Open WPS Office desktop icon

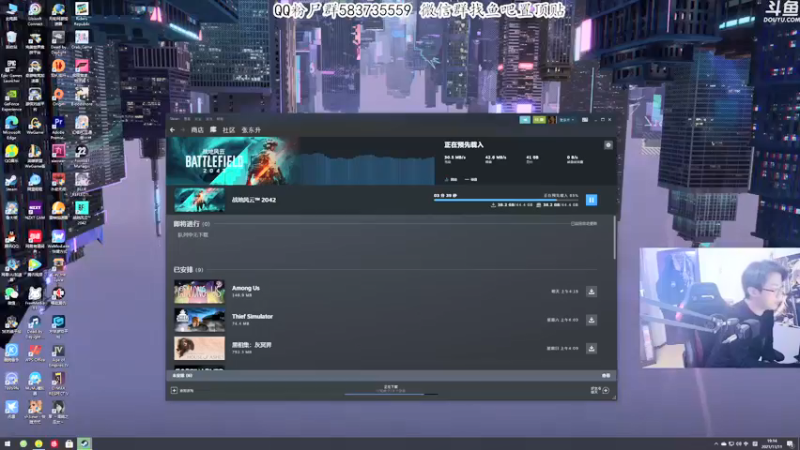[x=35, y=353]
